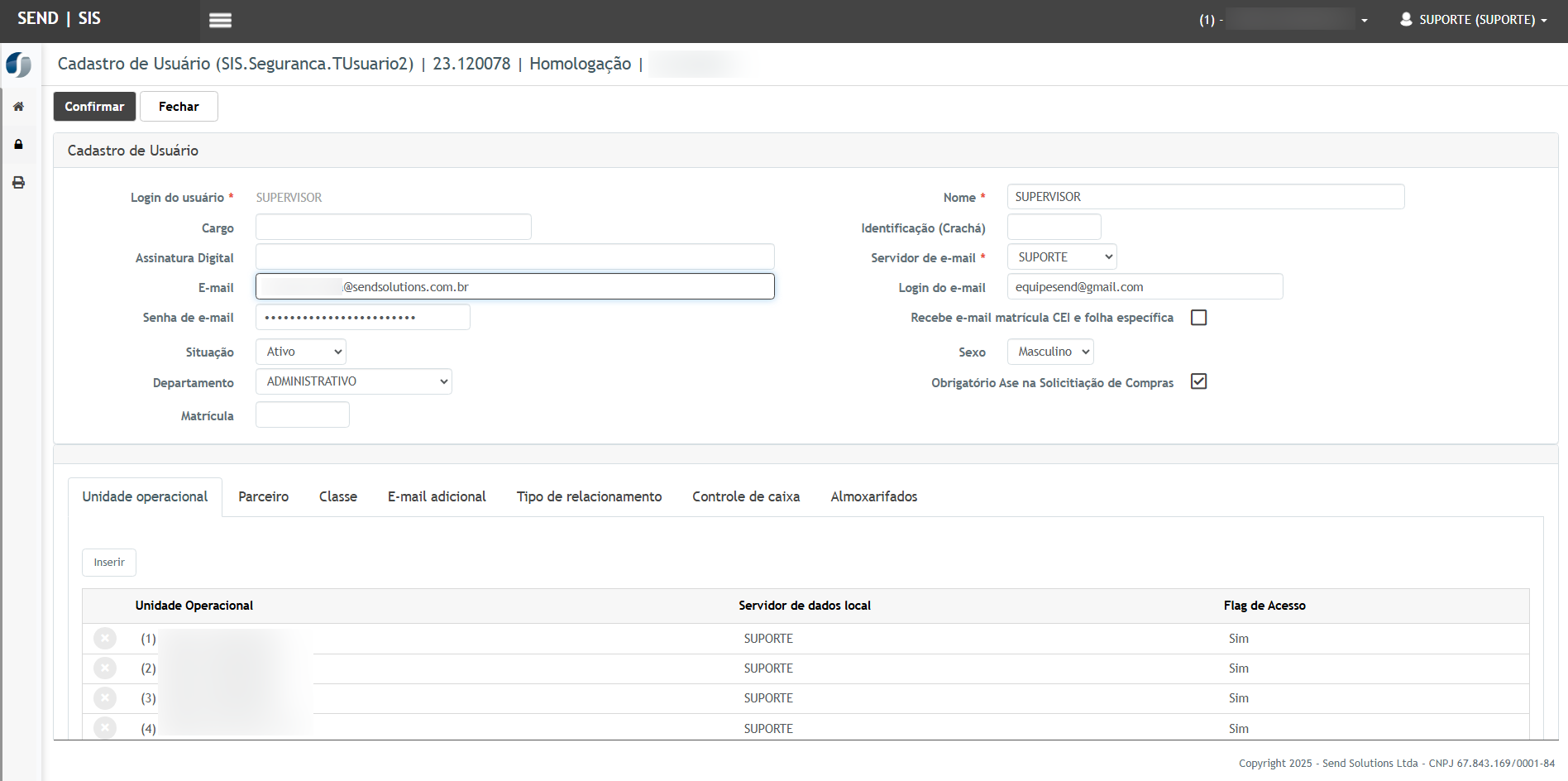
Task: Click the Cargo input field
Action: coord(393,228)
